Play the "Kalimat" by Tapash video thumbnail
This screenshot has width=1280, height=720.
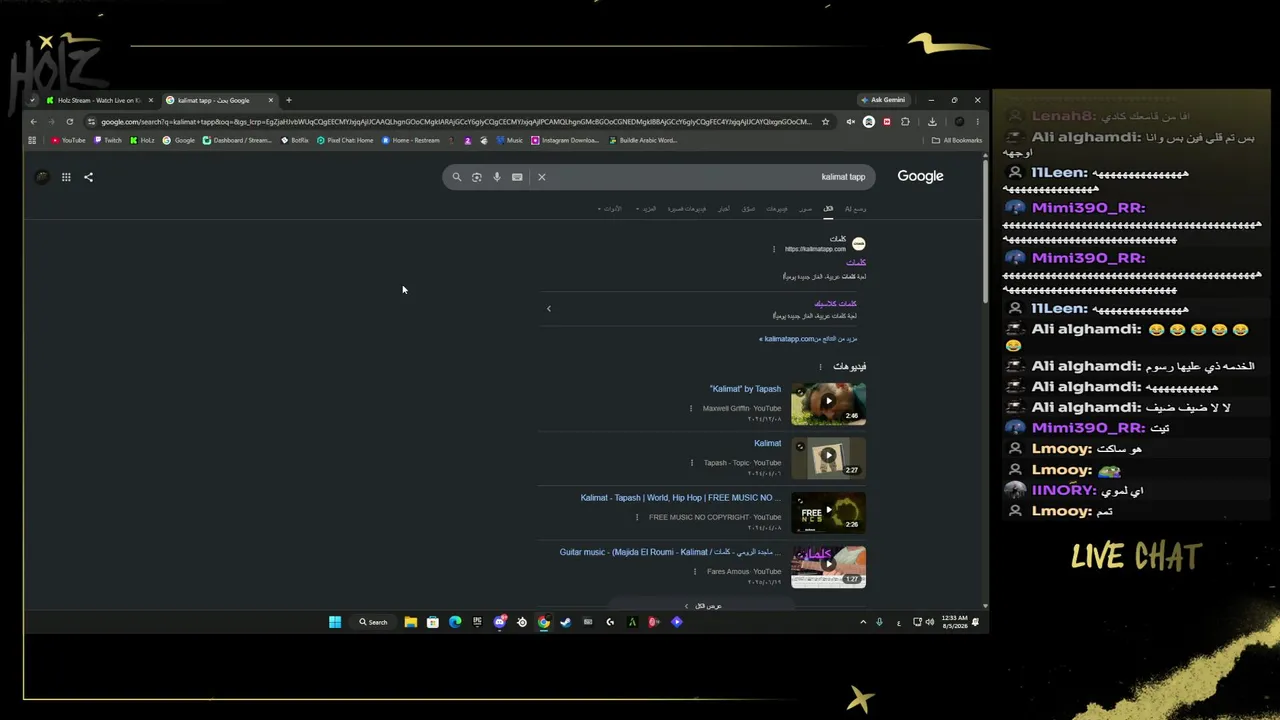[x=828, y=402]
